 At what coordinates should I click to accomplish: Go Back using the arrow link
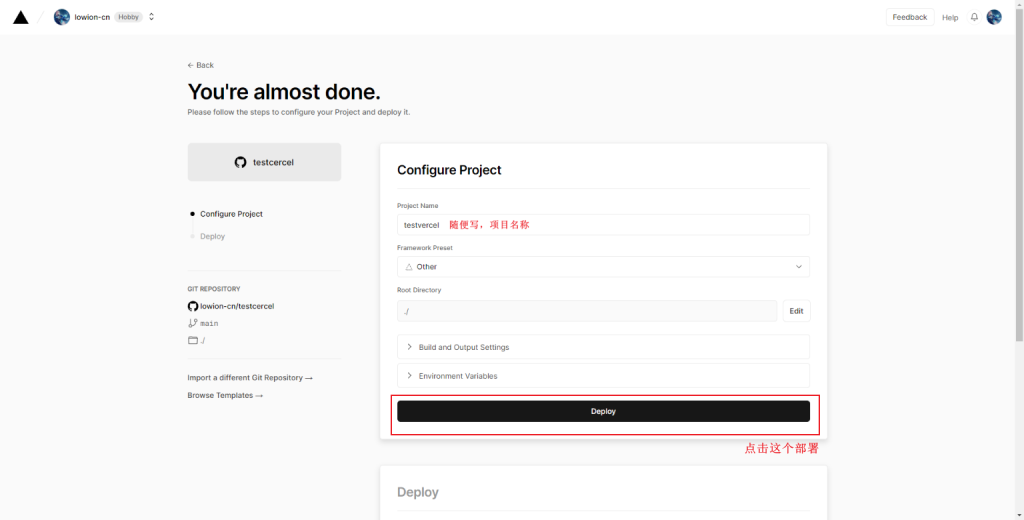[200, 65]
